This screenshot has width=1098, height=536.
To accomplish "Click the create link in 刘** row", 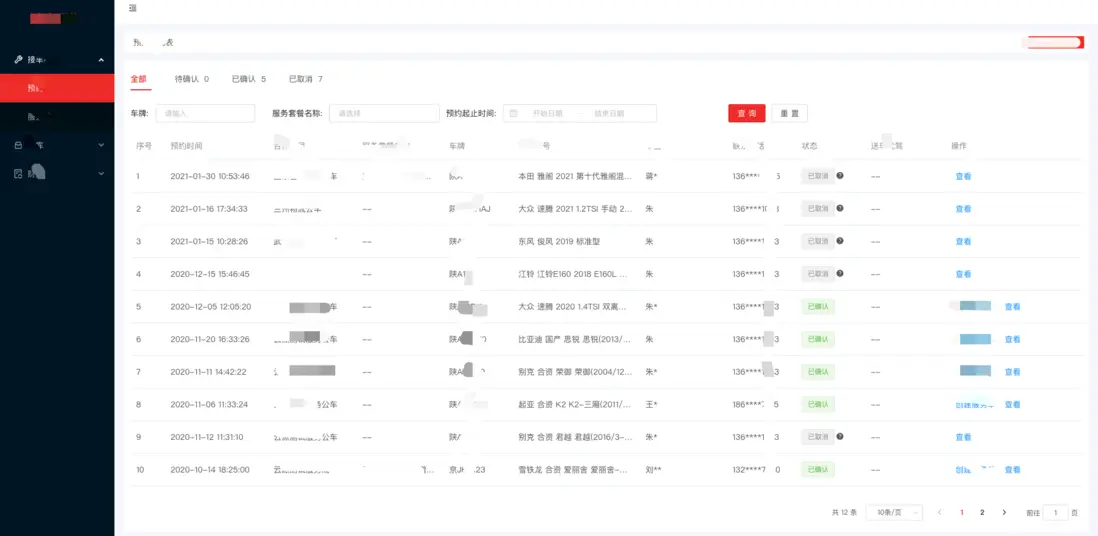I will pyautogui.click(x=975, y=469).
